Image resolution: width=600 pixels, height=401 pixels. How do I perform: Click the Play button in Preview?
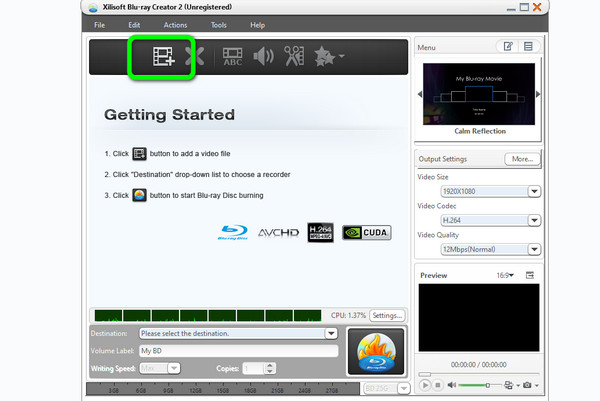point(425,385)
